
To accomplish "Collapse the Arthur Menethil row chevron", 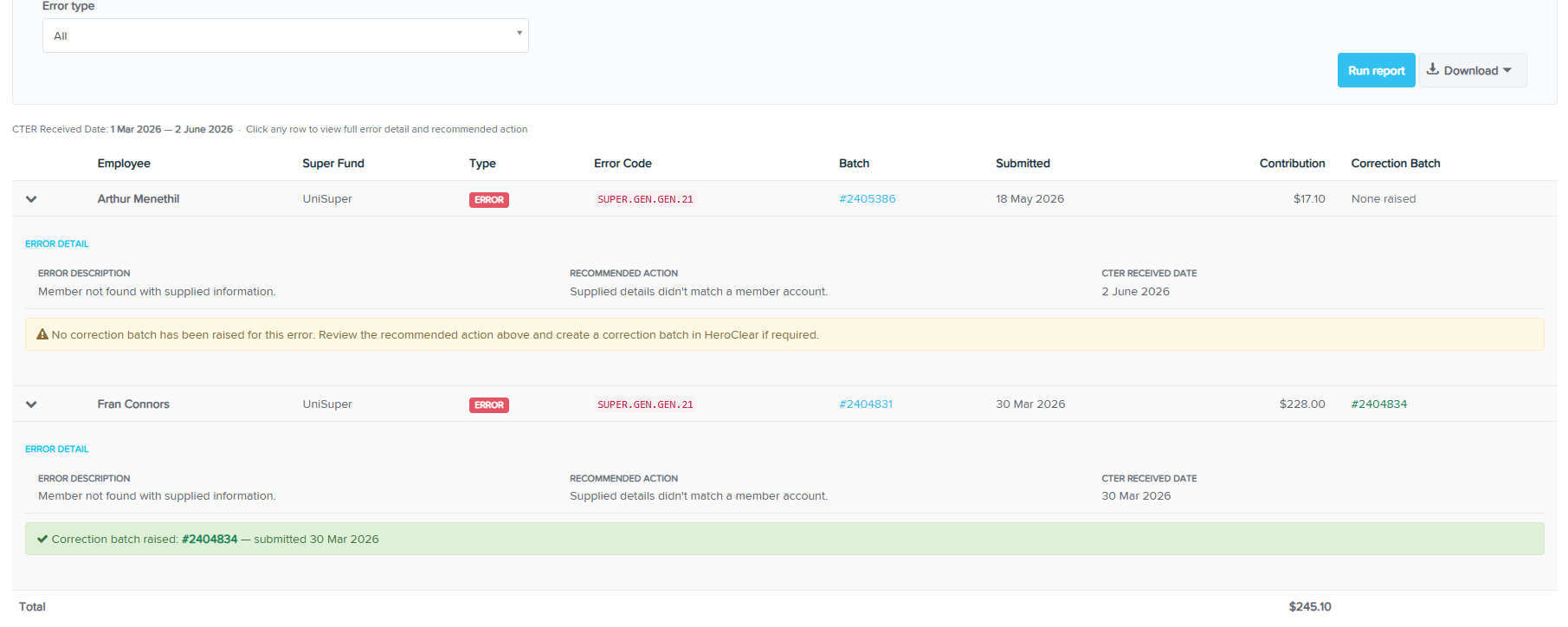I will pyautogui.click(x=31, y=199).
